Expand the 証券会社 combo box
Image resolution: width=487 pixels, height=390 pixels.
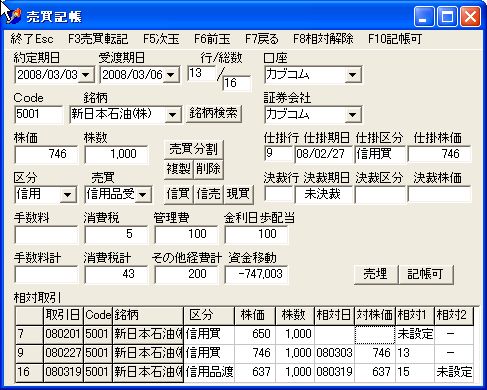(x=353, y=115)
